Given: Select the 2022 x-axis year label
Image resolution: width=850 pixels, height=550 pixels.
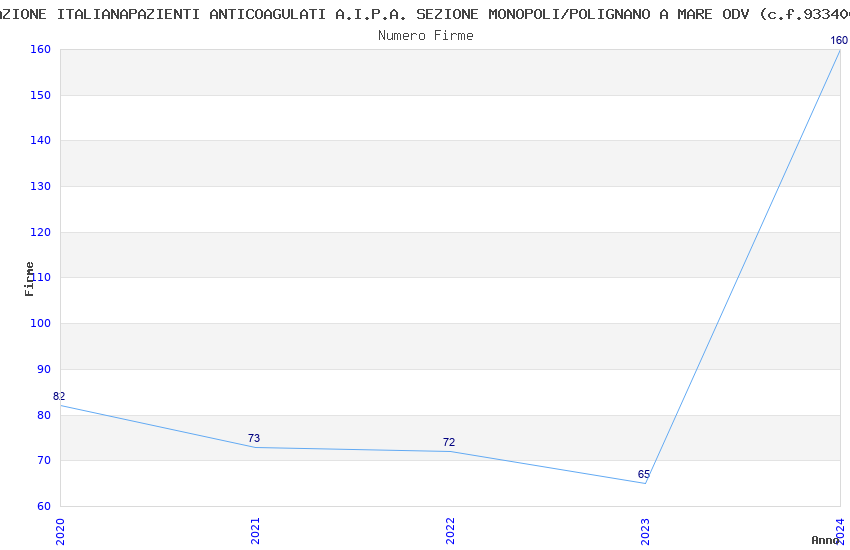Looking at the screenshot, I should tap(450, 532).
